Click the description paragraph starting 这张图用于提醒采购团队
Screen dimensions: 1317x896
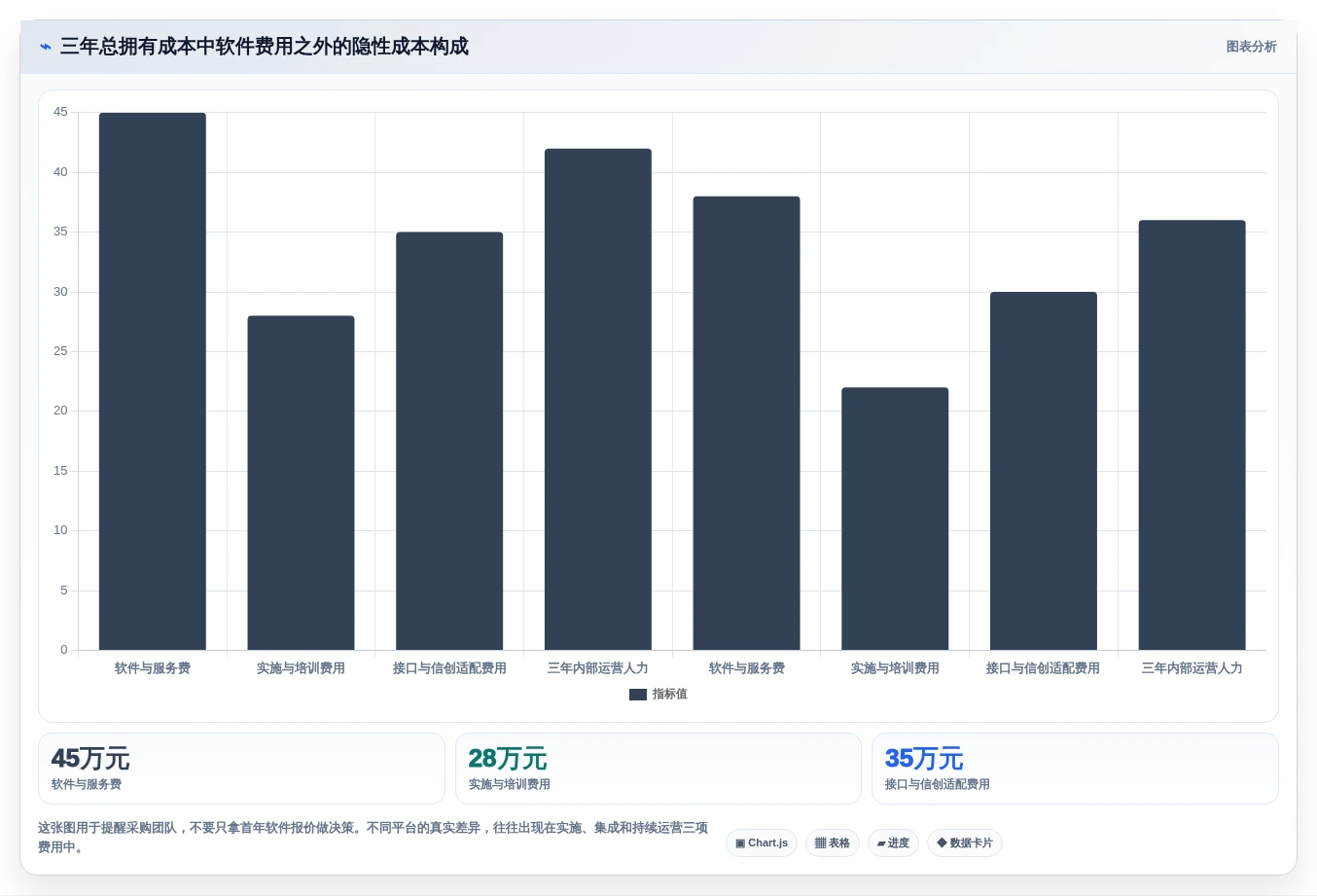click(373, 838)
